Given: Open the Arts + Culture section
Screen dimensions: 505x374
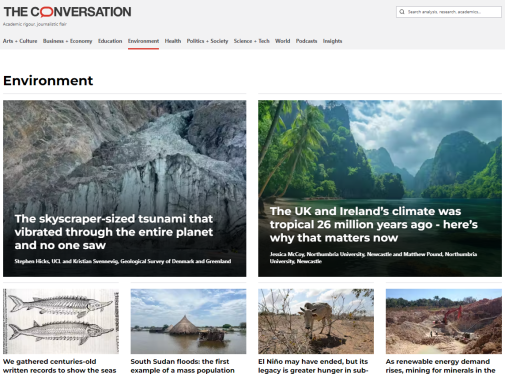Looking at the screenshot, I should [x=20, y=41].
